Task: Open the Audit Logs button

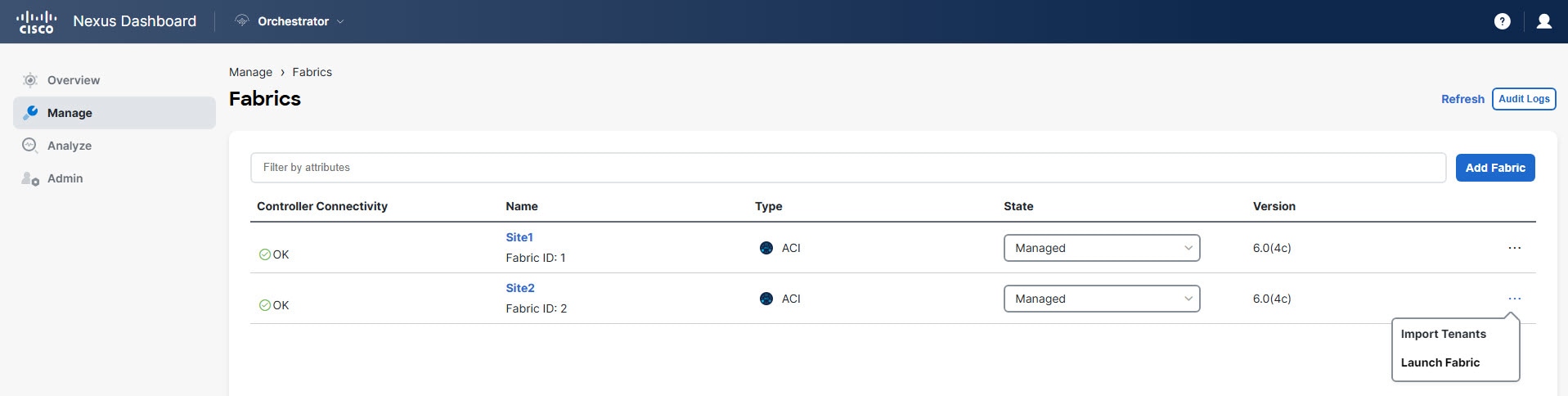Action: 1523,99
